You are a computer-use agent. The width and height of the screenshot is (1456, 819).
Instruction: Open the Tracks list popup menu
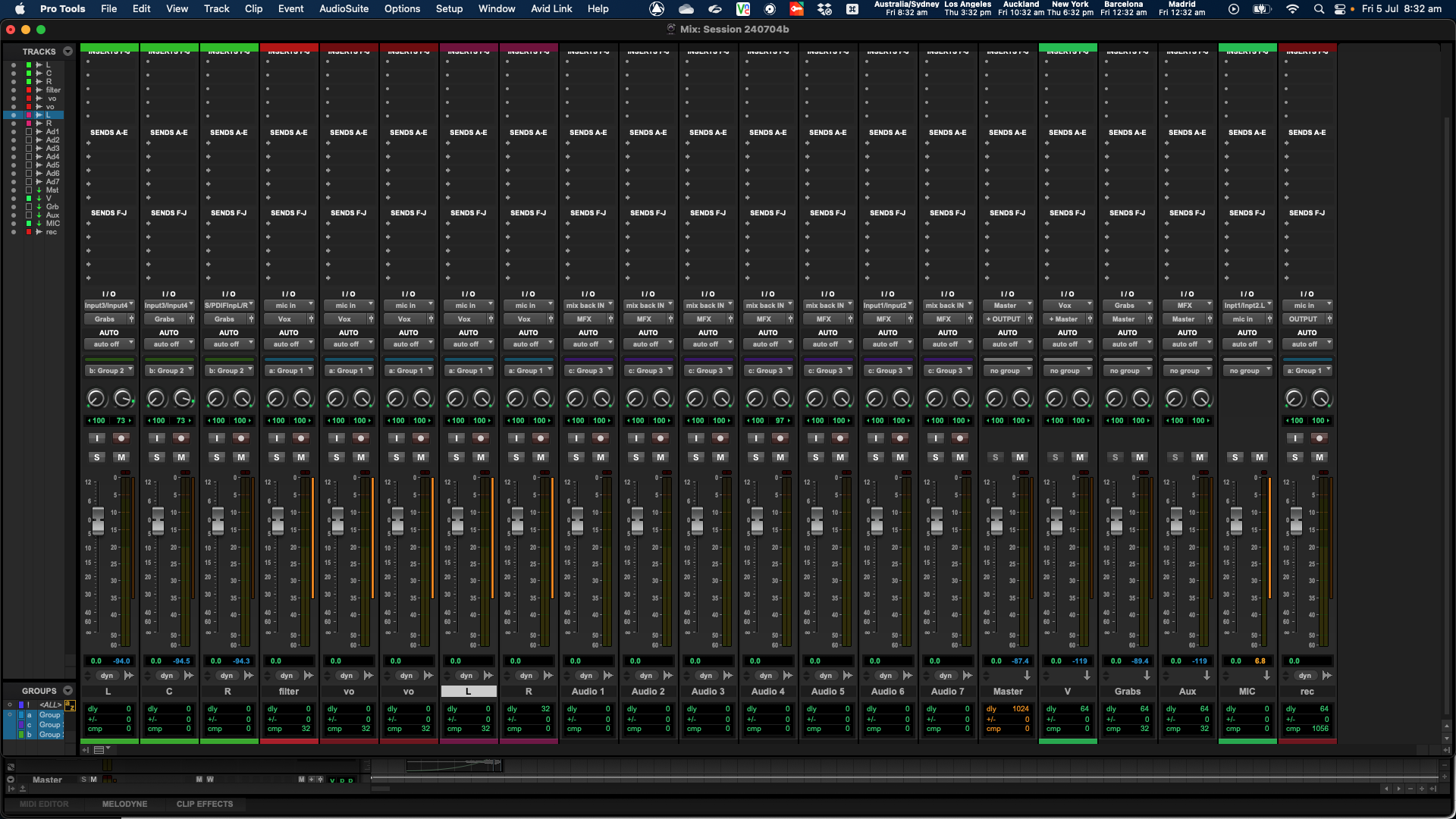pos(67,52)
